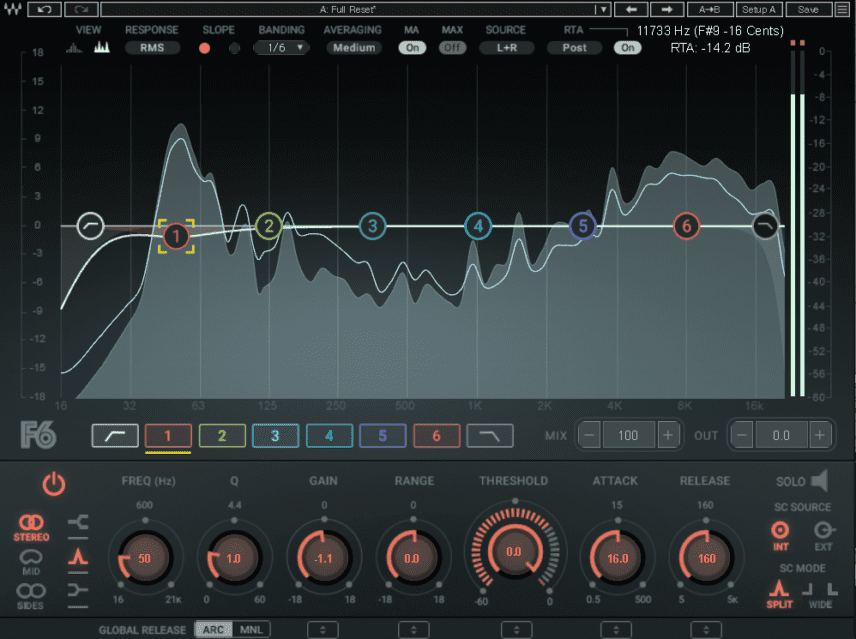Open the plugin hamburger menu
Screen dimensions: 856x639
(x=843, y=9)
